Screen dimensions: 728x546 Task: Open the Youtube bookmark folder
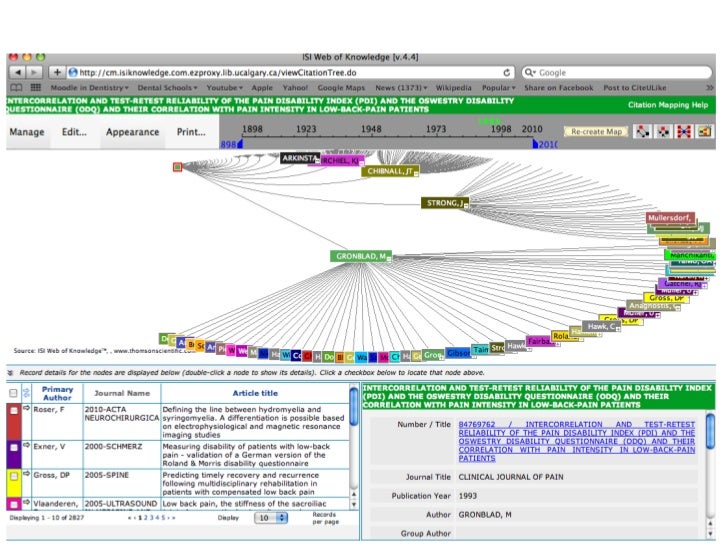coord(224,87)
